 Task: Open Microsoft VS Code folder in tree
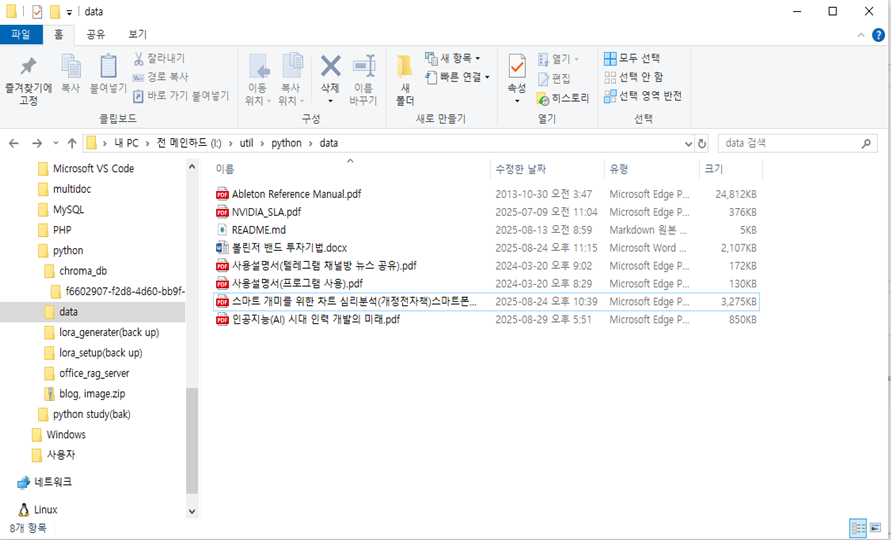click(93, 169)
